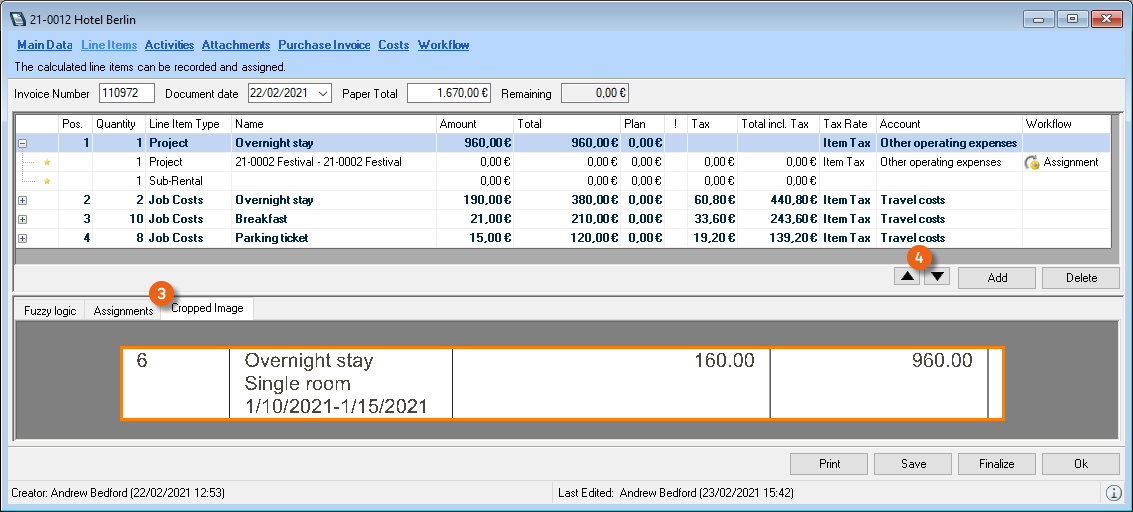Click the Invoice Number field
Image resolution: width=1133 pixels, height=512 pixels.
click(x=127, y=94)
